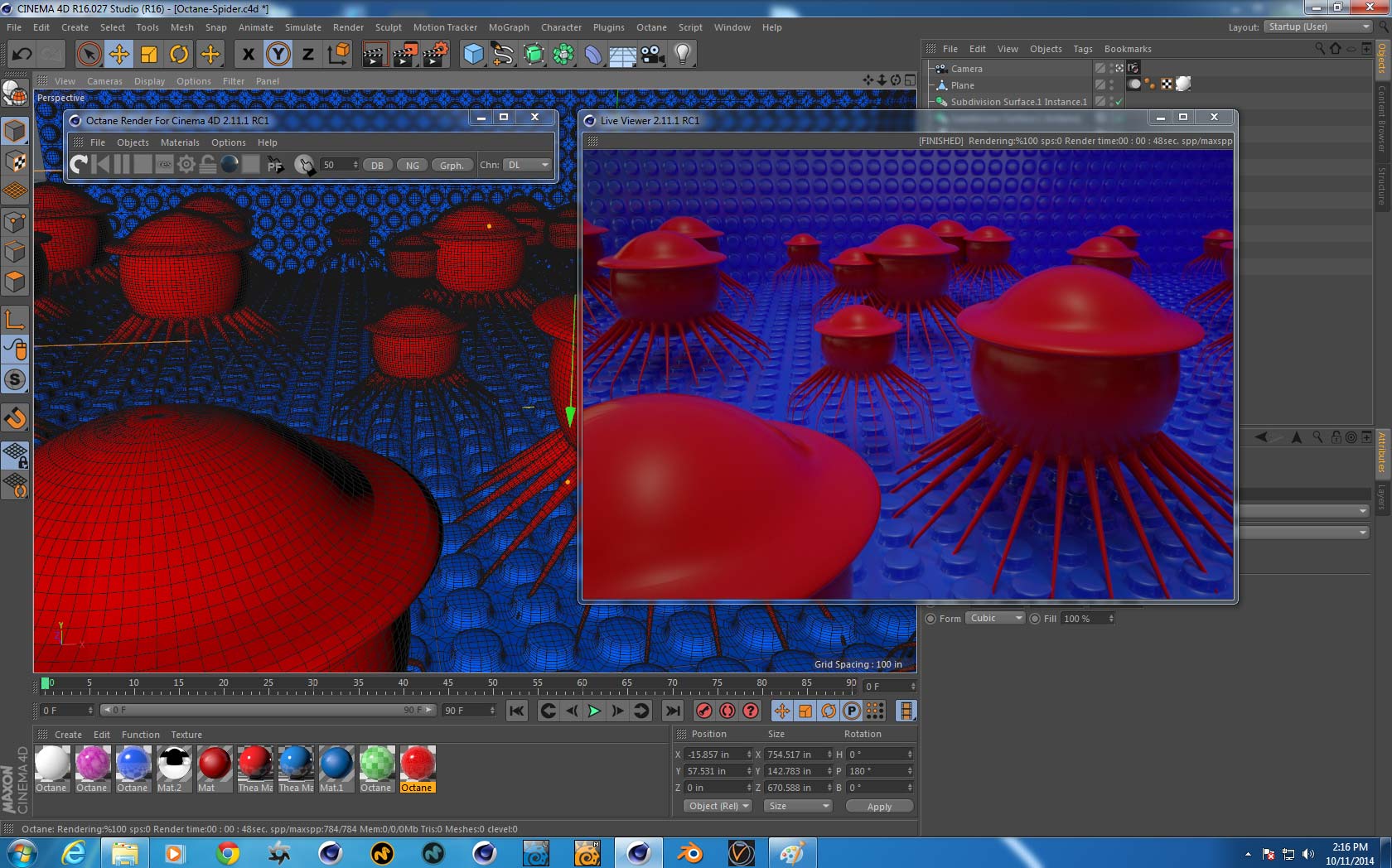Viewport: 1392px width, 868px height.
Task: Select the green Octane material swatch
Action: (x=376, y=764)
